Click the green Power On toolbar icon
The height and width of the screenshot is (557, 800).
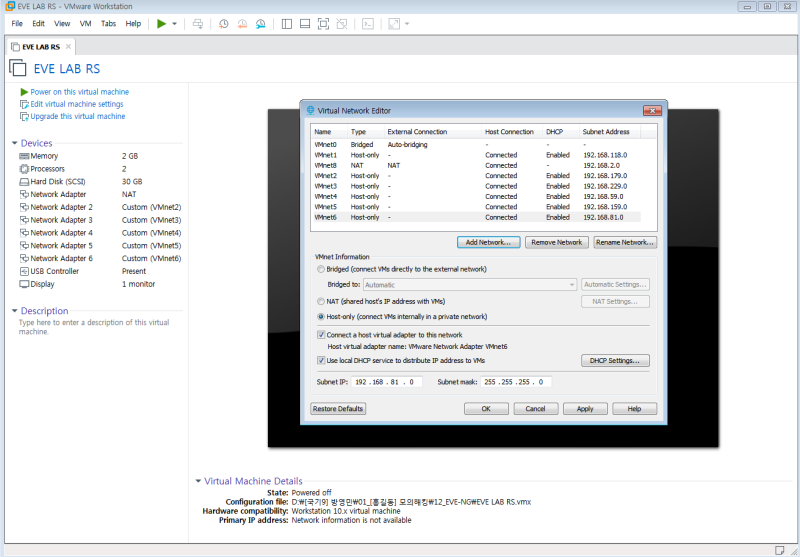click(x=161, y=23)
